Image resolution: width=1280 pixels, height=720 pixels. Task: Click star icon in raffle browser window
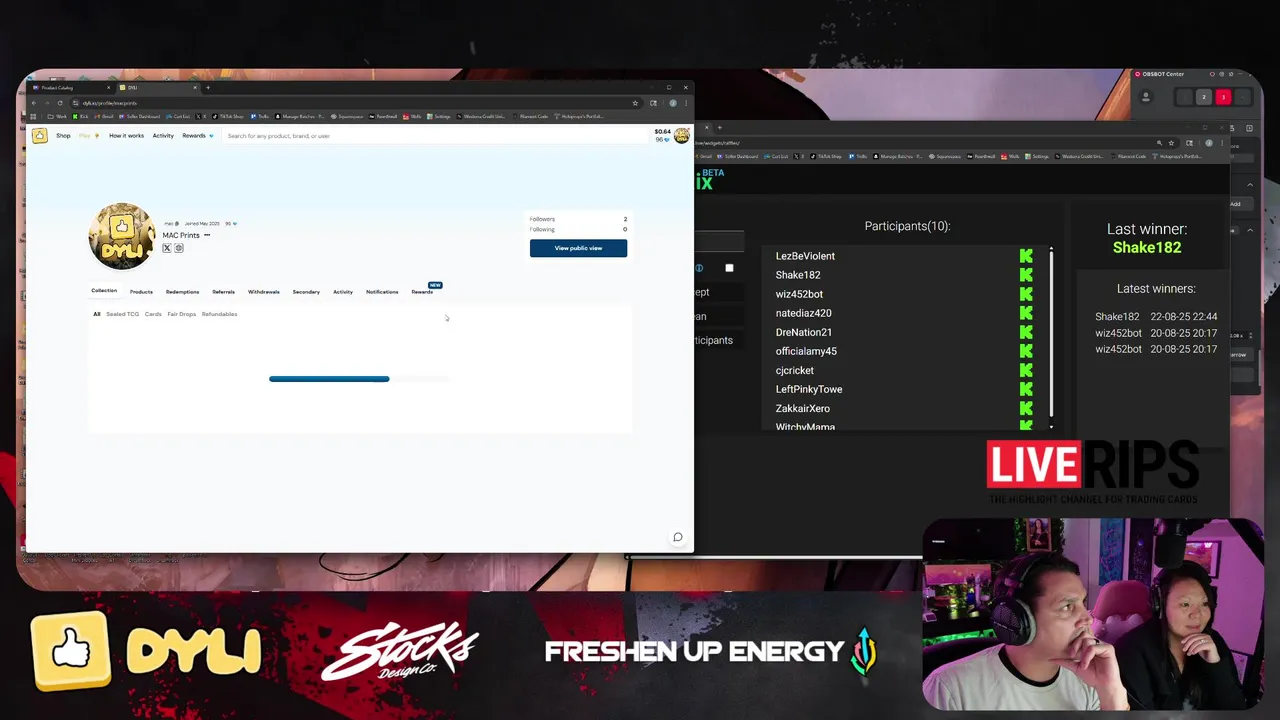[1172, 143]
